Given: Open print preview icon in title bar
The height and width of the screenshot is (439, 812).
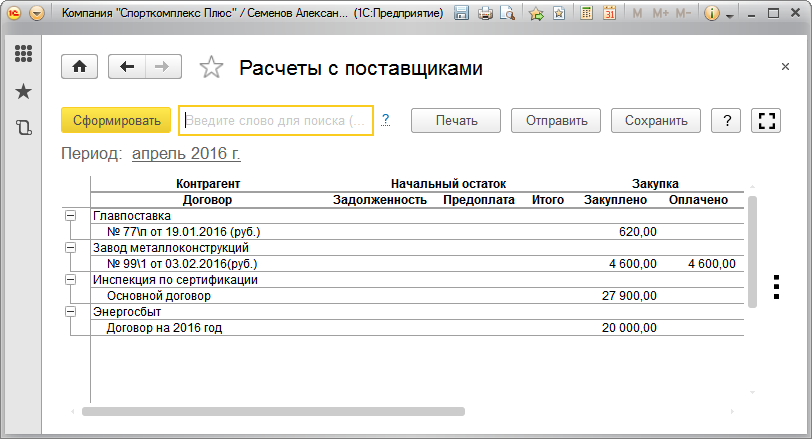Looking at the screenshot, I should point(507,13).
